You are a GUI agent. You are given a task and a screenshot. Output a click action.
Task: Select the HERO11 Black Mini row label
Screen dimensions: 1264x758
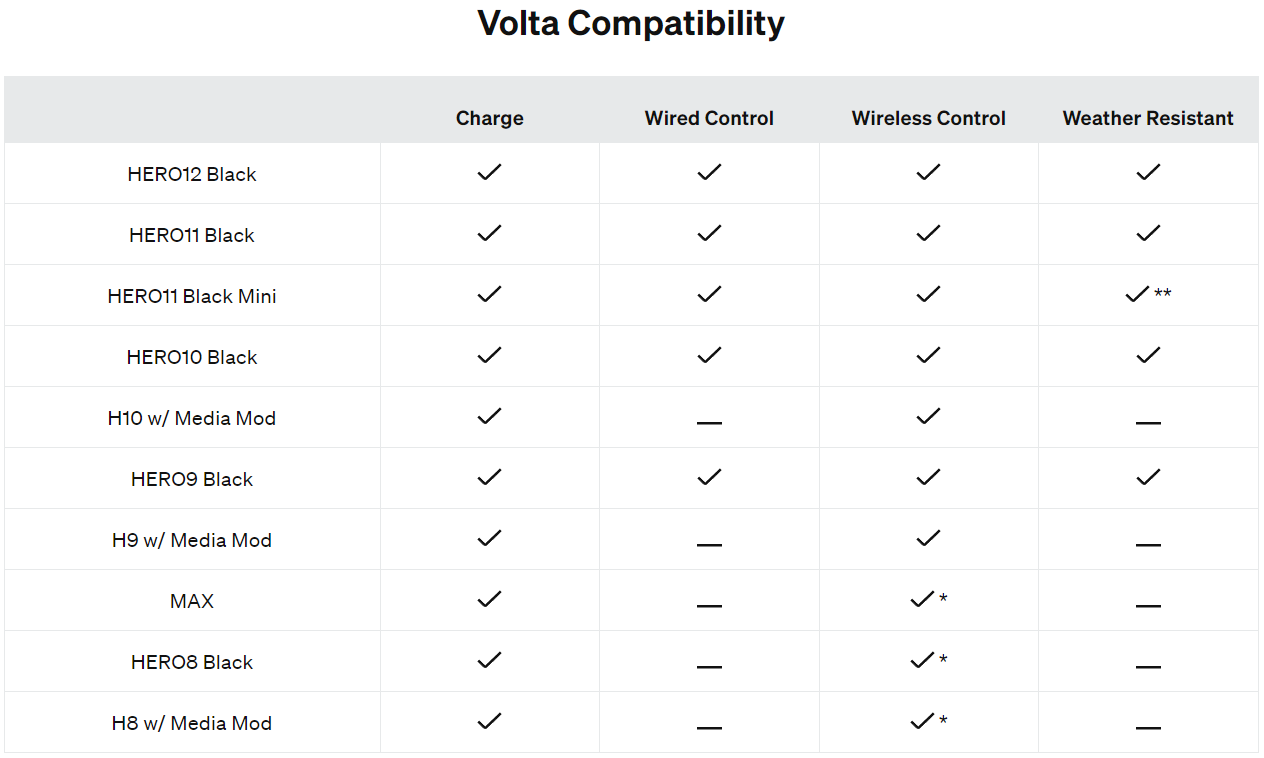[x=192, y=296]
